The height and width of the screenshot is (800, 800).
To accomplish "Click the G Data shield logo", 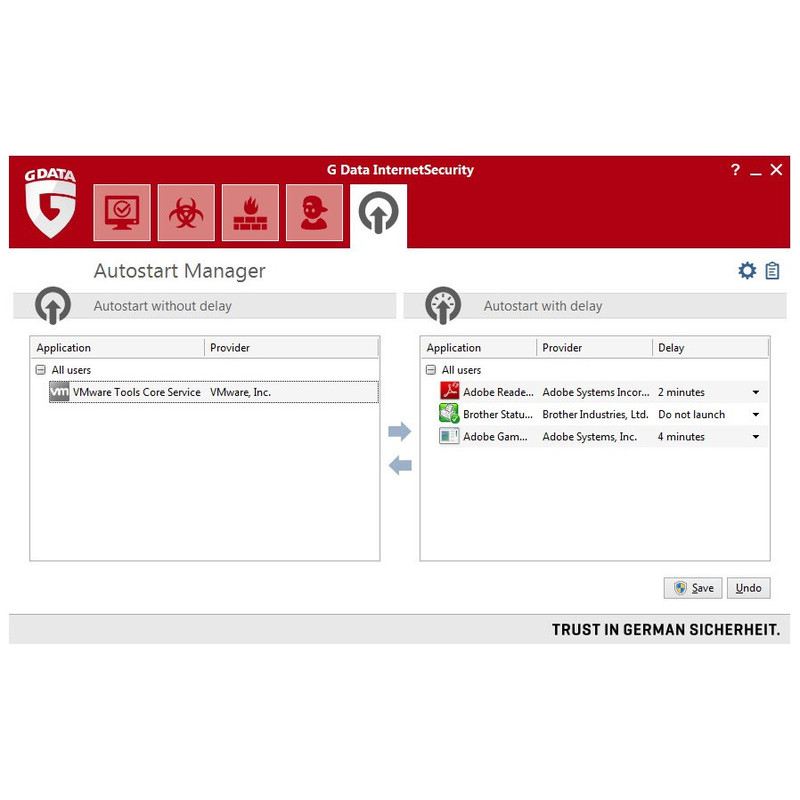I will [50, 203].
